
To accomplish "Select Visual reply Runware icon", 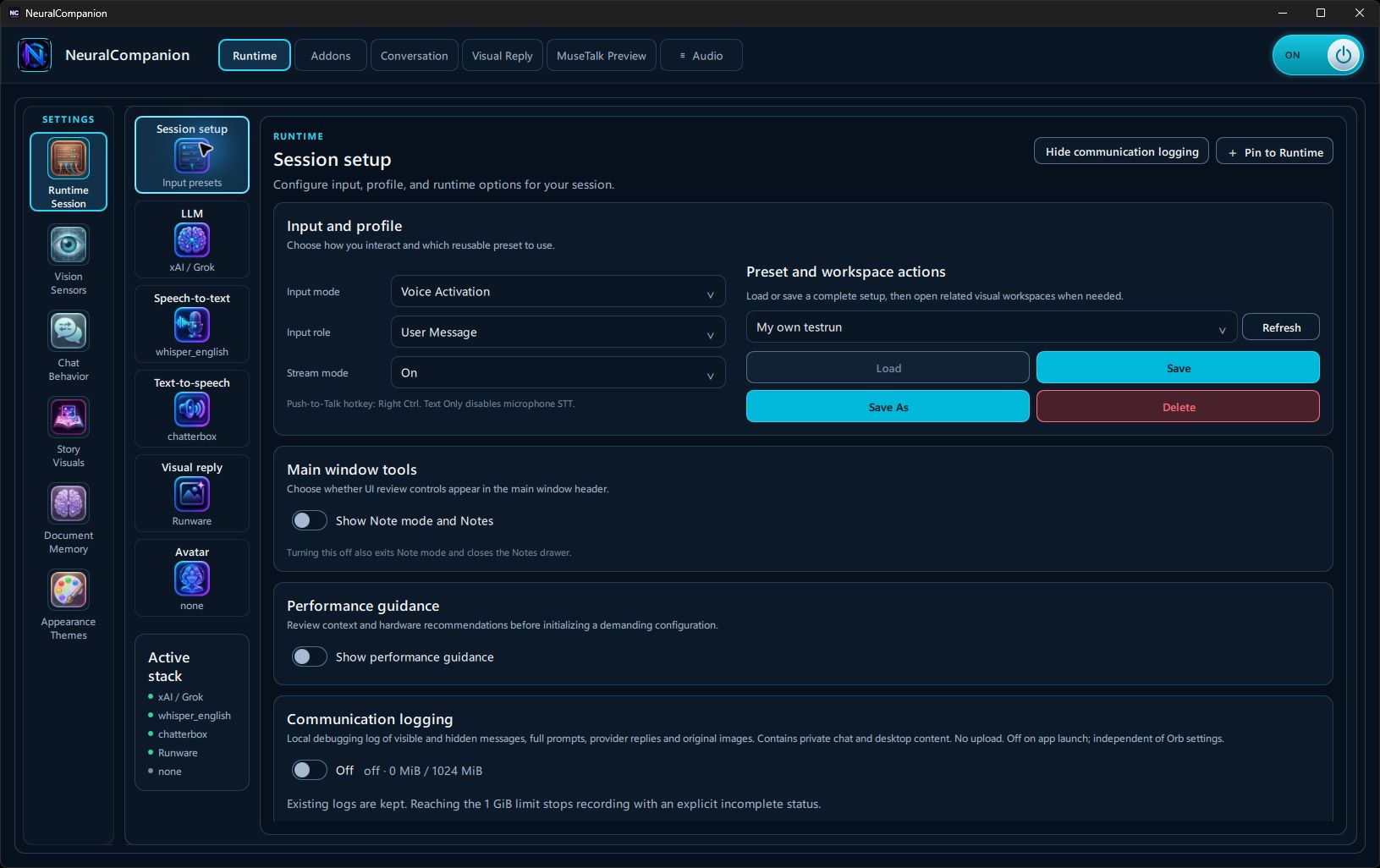I will coord(192,494).
